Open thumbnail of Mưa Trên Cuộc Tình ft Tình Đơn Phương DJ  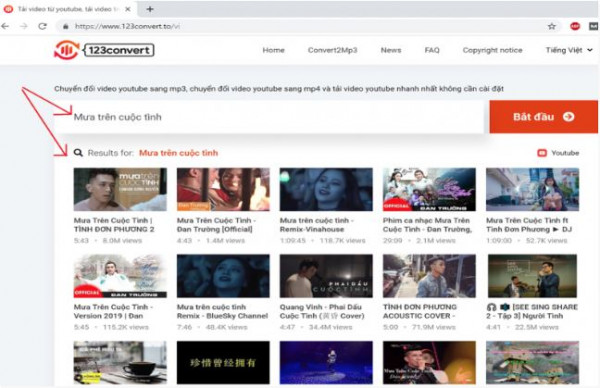(532, 189)
